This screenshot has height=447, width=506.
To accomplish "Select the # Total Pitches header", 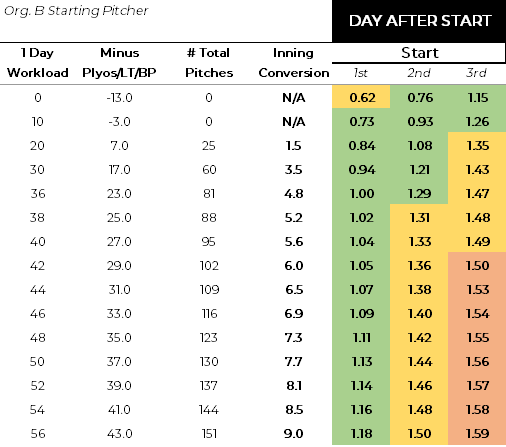I will pyautogui.click(x=209, y=63).
